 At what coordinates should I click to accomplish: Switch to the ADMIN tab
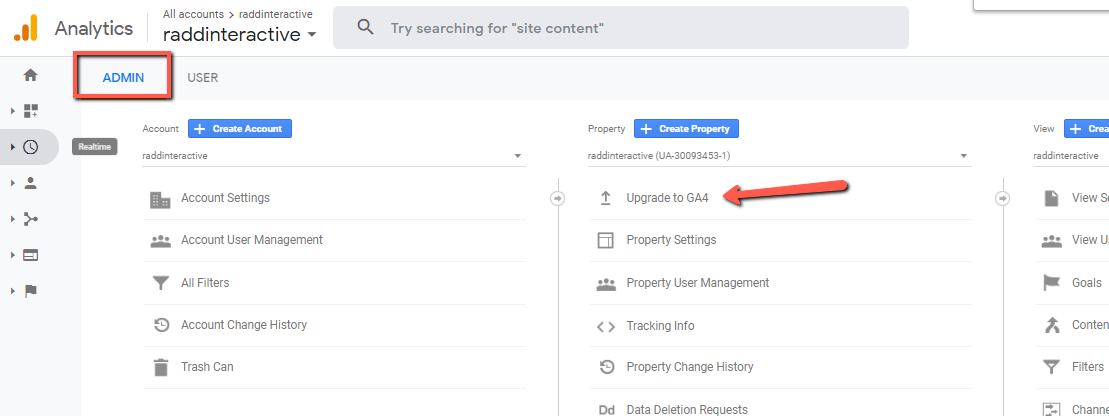coord(123,78)
